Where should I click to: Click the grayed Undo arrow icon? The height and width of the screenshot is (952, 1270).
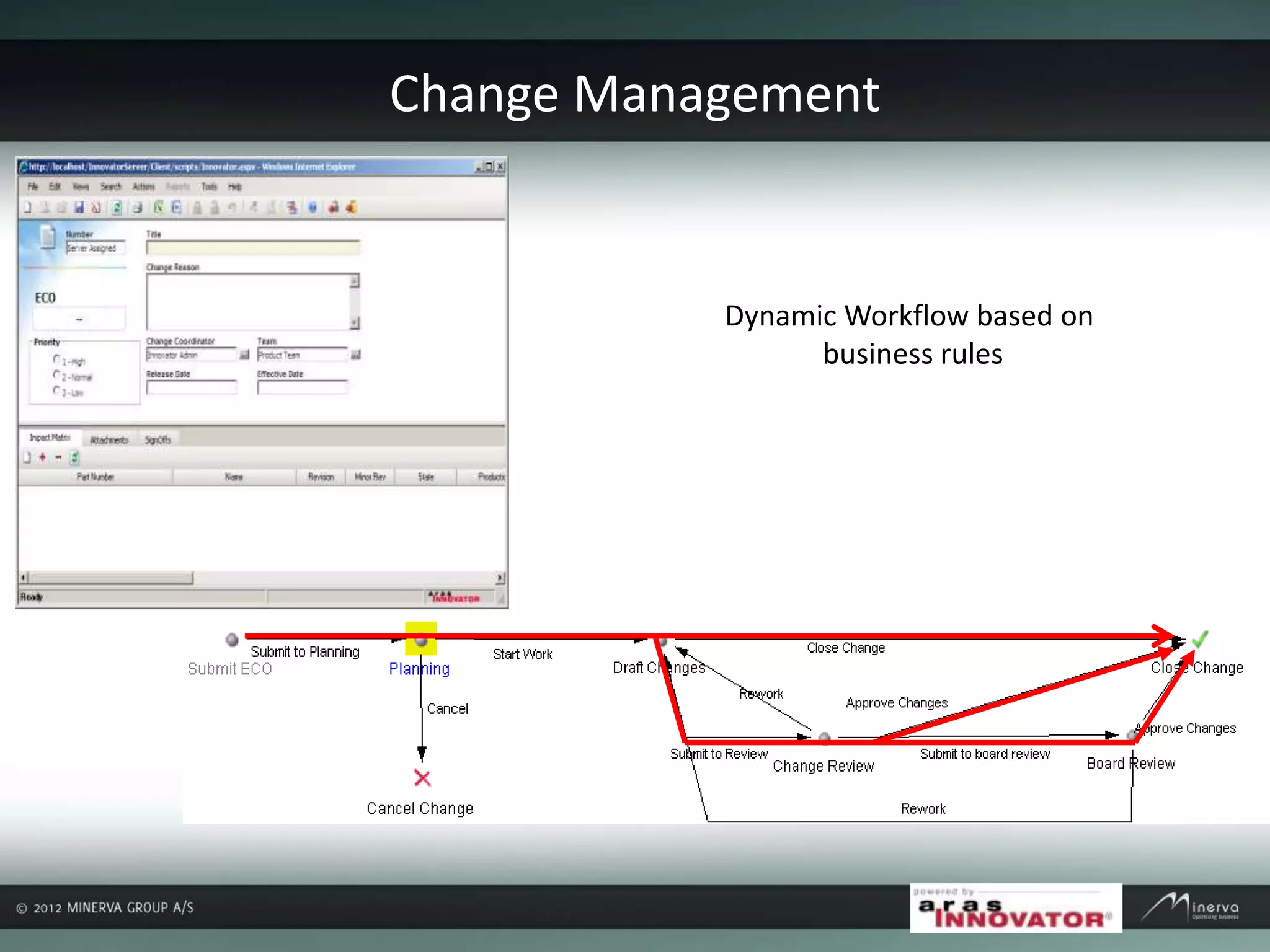232,208
